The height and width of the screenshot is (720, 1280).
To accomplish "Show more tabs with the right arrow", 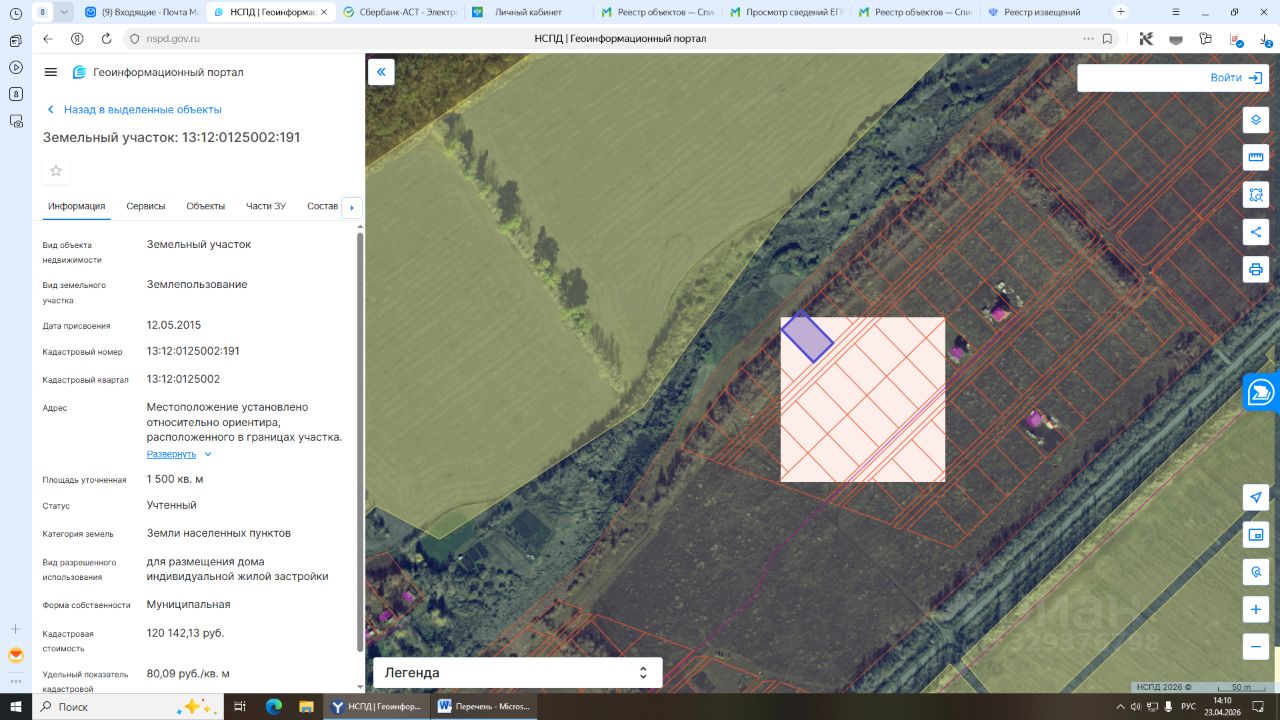I will 351,207.
